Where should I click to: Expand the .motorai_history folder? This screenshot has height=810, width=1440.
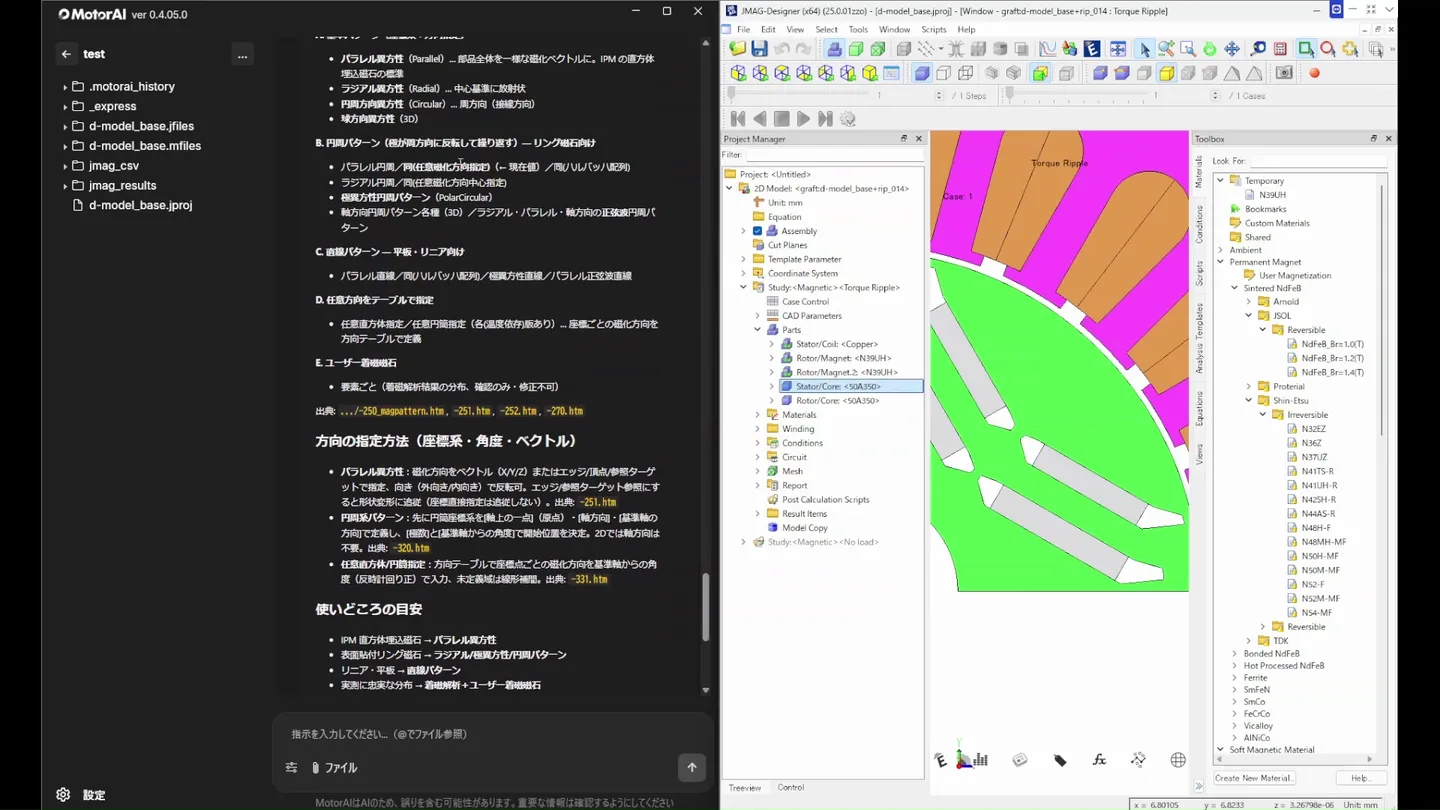pos(65,87)
